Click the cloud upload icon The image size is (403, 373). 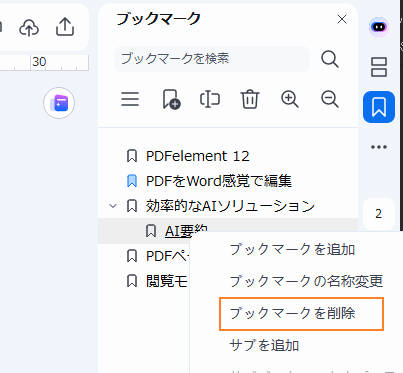point(29,27)
